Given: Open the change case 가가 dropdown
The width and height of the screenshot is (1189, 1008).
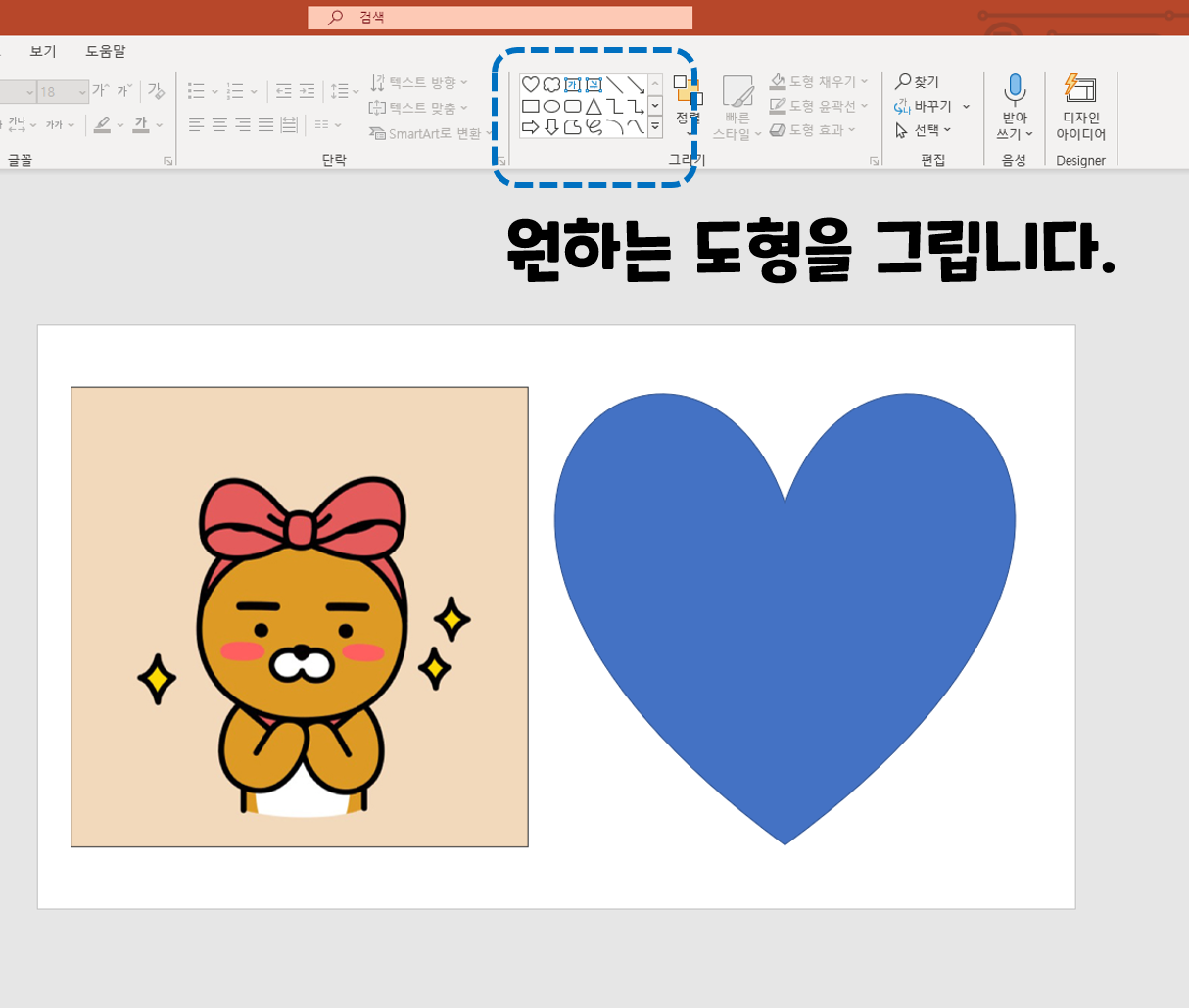Looking at the screenshot, I should [60, 124].
